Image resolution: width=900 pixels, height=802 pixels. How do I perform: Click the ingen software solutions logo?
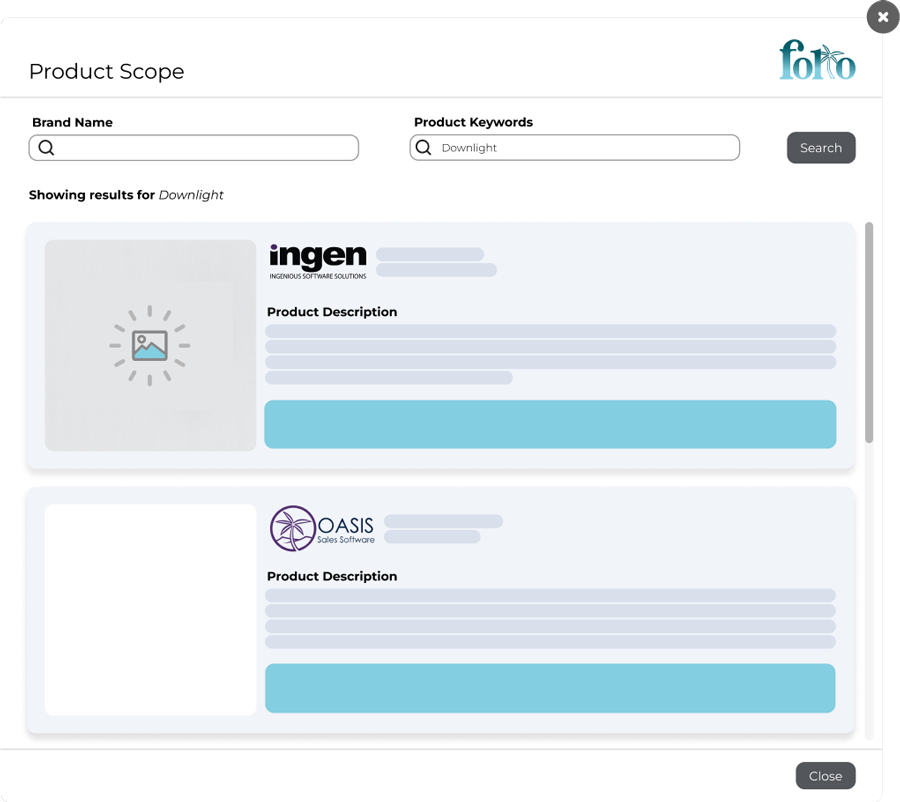(317, 257)
